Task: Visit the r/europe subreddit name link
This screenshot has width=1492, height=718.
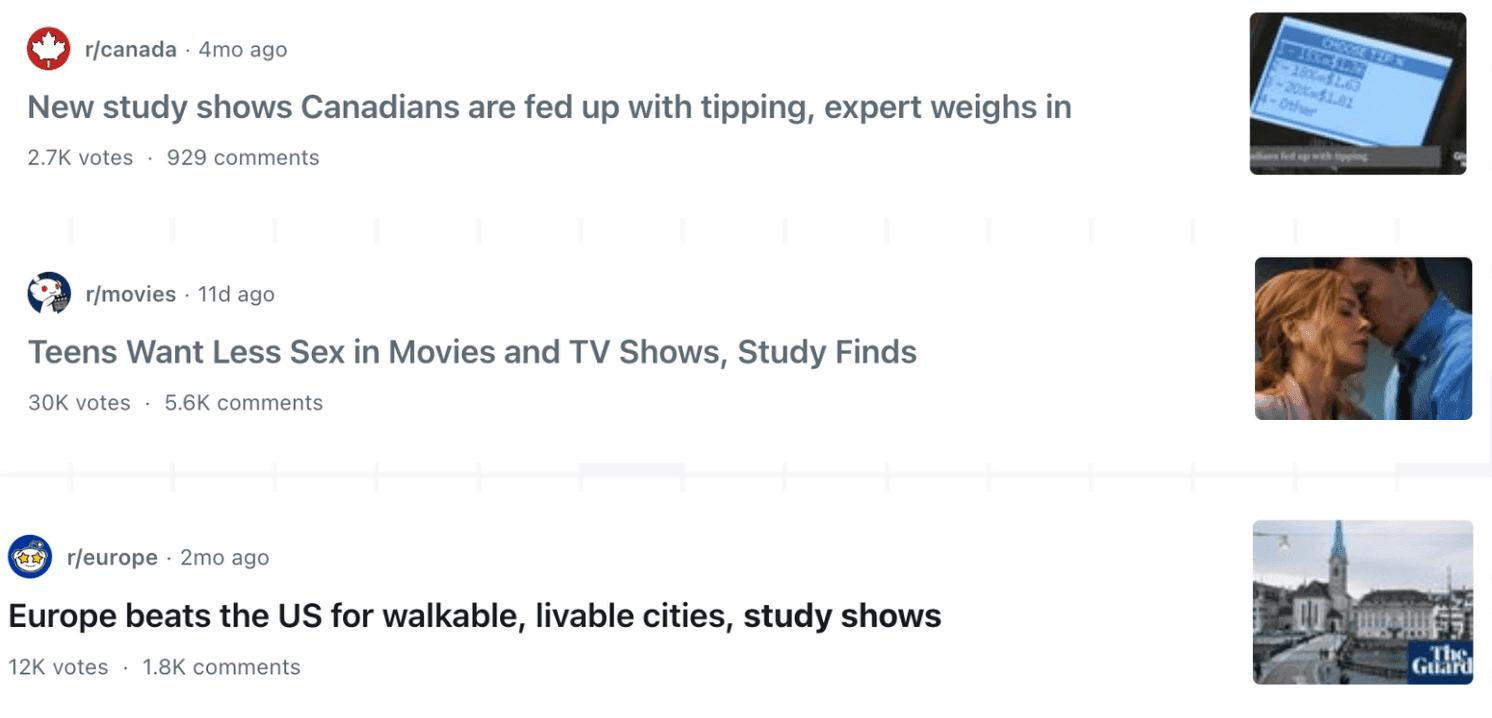Action: click(x=112, y=557)
